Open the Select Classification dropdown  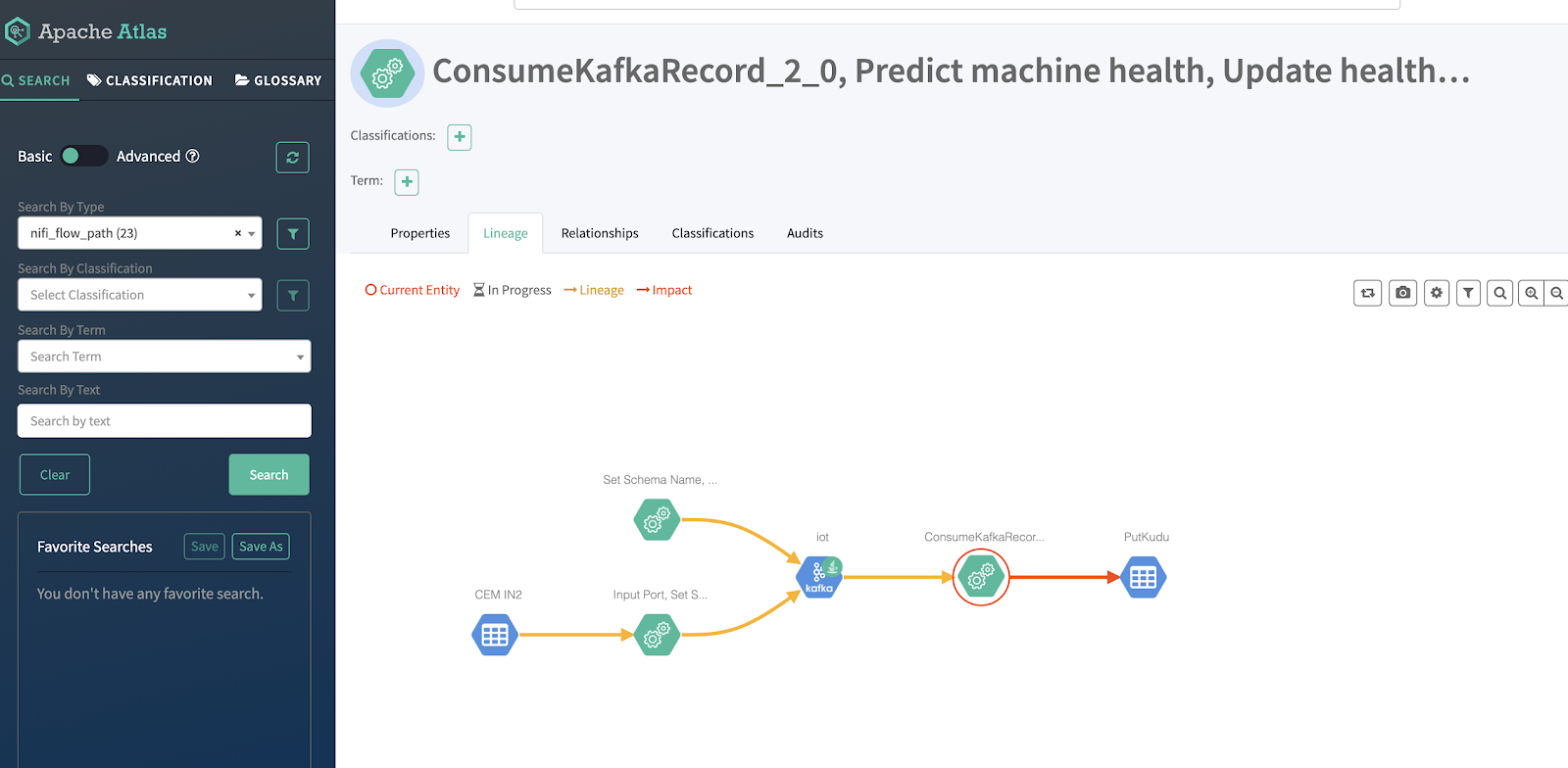140,295
